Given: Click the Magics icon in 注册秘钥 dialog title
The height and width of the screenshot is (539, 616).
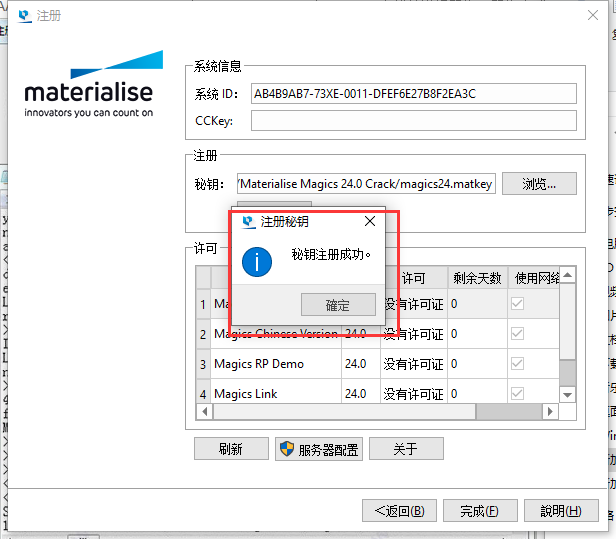Looking at the screenshot, I should pyautogui.click(x=249, y=222).
